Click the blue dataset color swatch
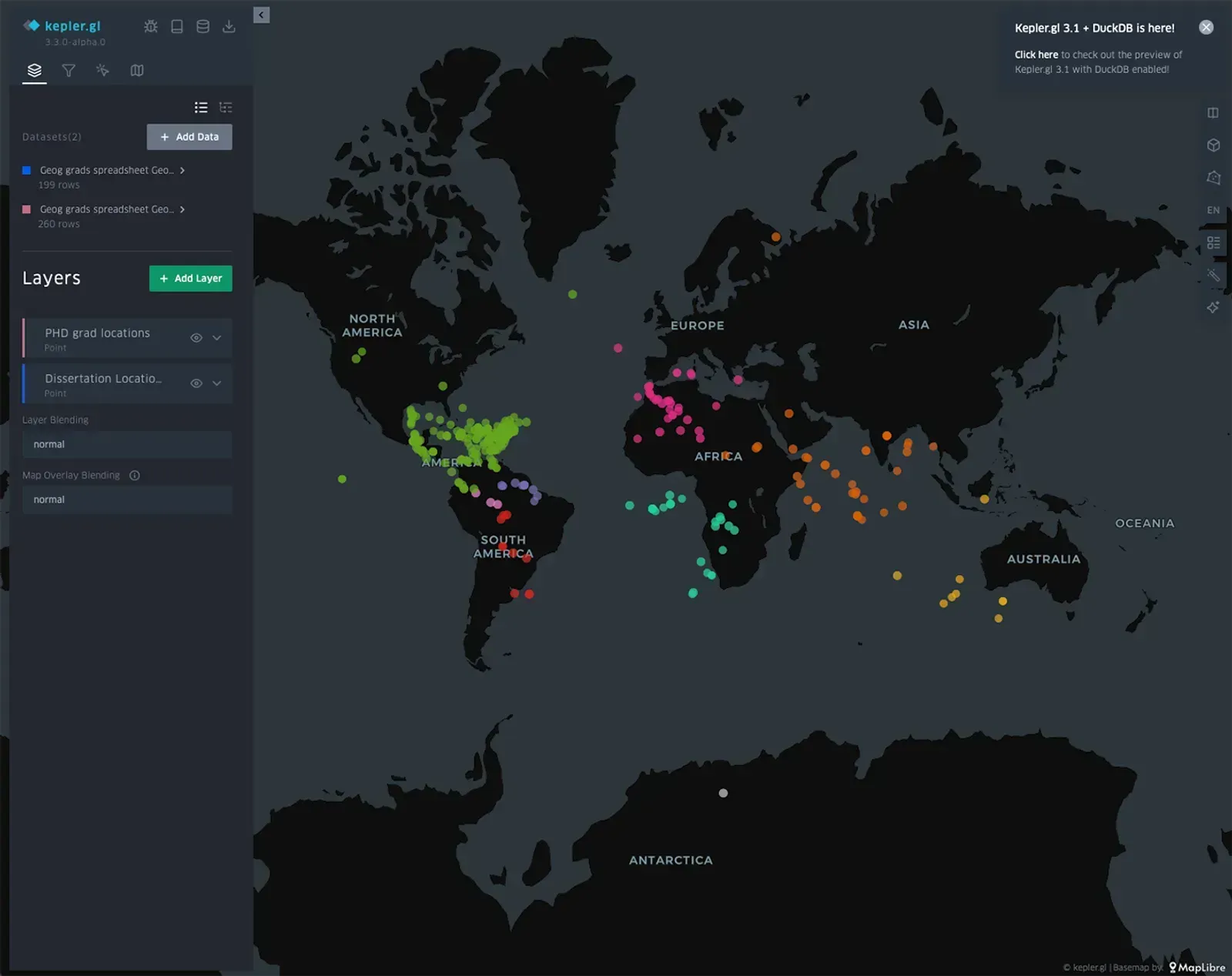Viewport: 1232px width, 976px height. 27,170
